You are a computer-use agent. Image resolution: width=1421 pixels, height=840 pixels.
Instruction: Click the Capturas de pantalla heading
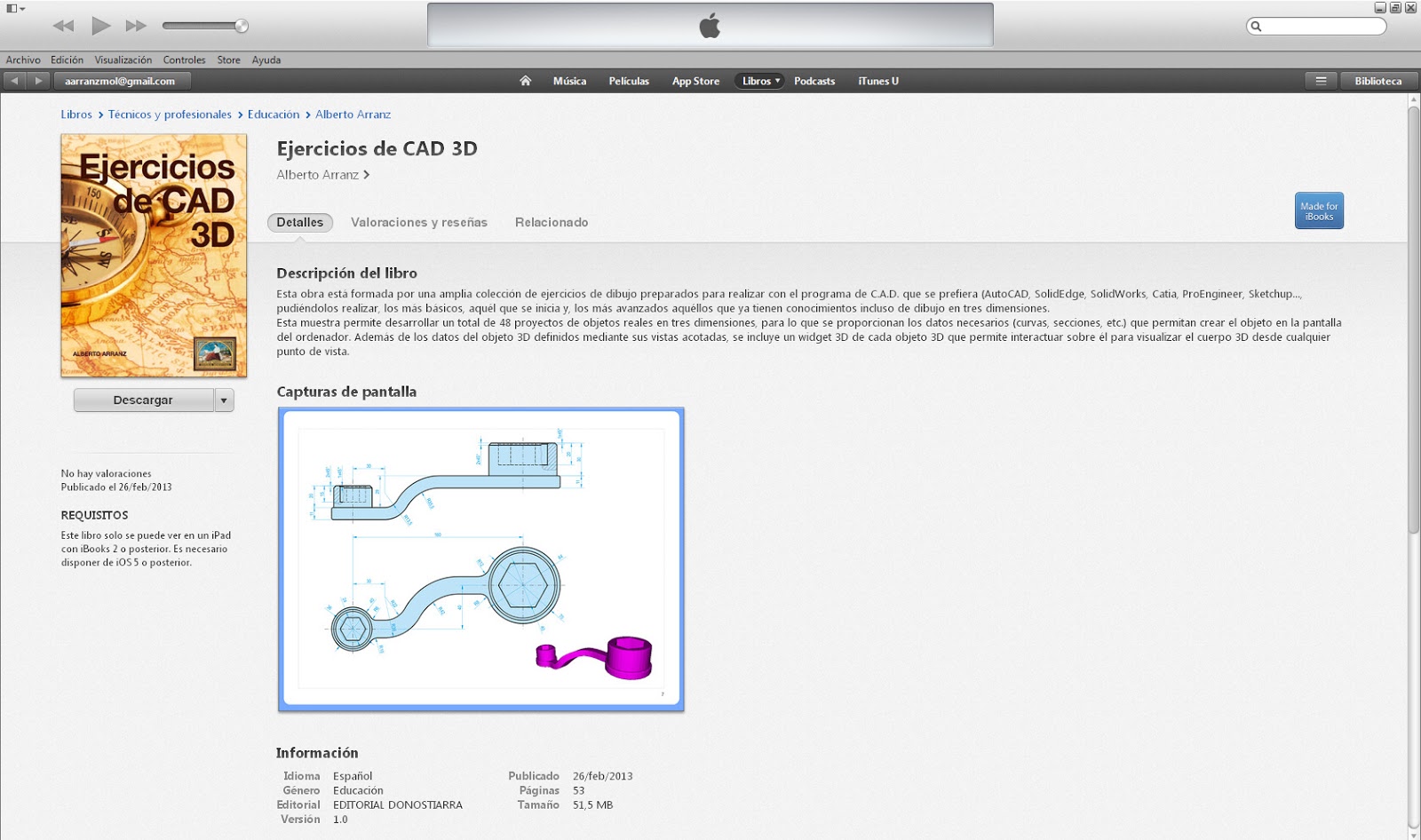point(346,392)
